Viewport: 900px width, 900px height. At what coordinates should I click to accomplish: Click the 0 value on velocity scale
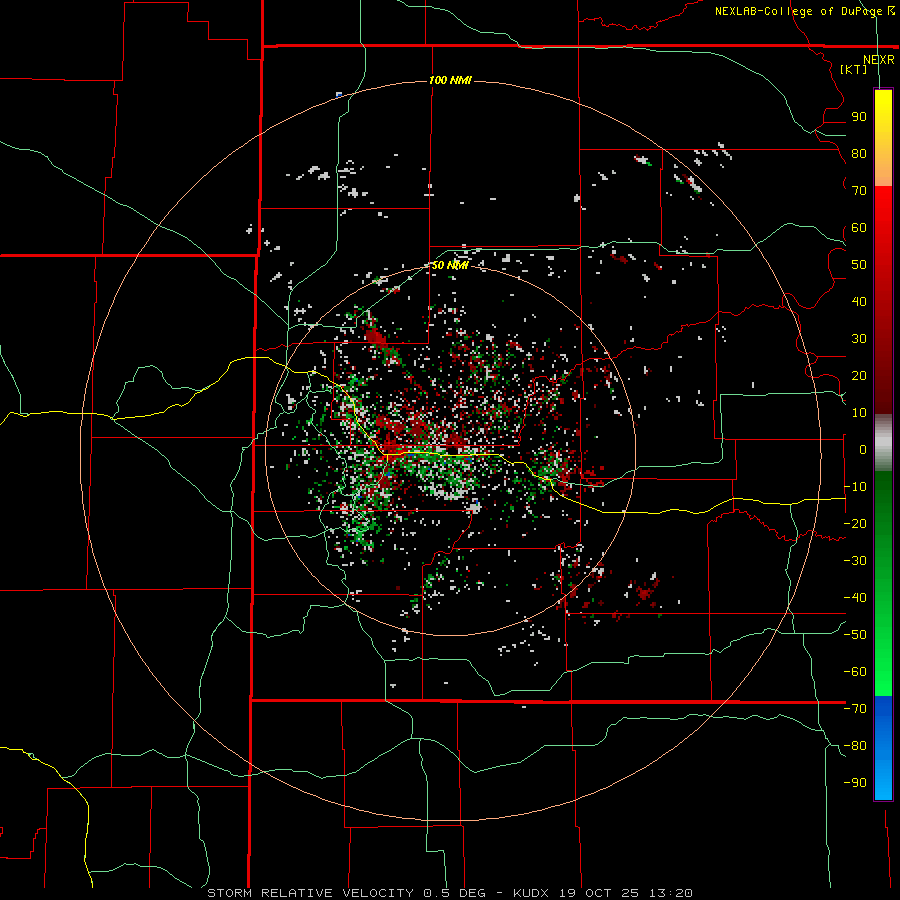(x=863, y=450)
